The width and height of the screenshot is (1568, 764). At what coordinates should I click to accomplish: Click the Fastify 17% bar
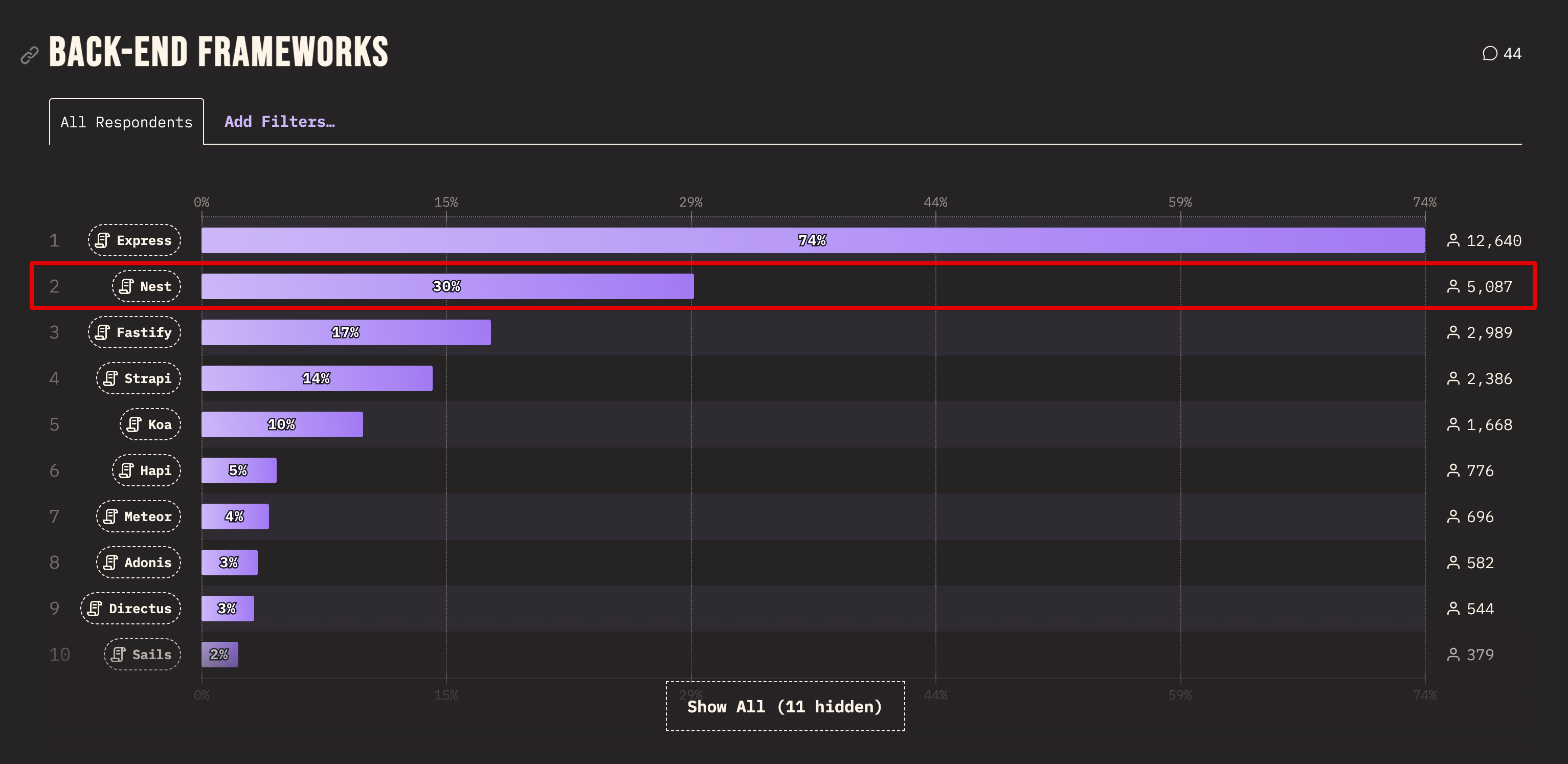click(x=346, y=332)
